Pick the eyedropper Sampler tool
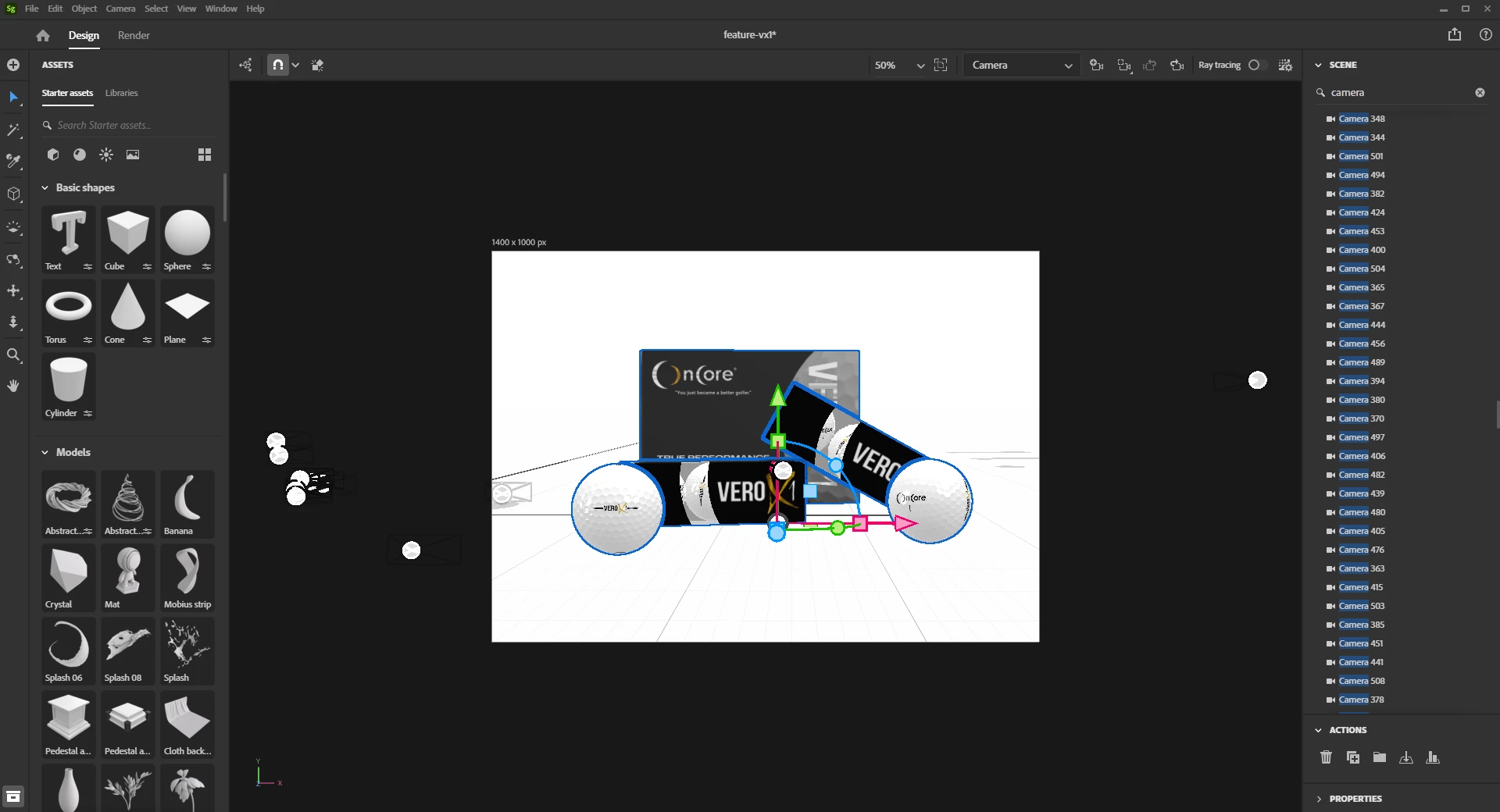The height and width of the screenshot is (812, 1500). 13,162
